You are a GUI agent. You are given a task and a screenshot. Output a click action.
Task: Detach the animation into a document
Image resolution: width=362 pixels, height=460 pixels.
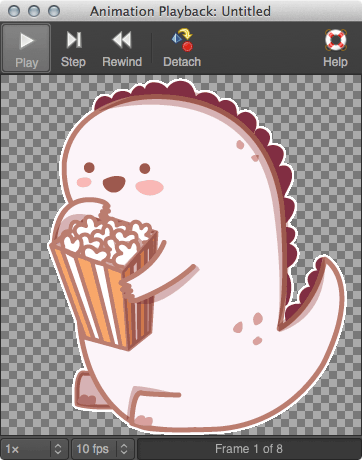tap(182, 48)
